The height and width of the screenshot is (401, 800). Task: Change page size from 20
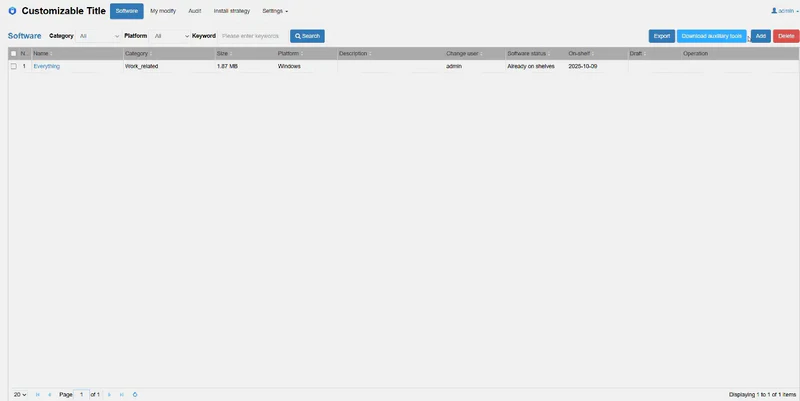[20, 394]
